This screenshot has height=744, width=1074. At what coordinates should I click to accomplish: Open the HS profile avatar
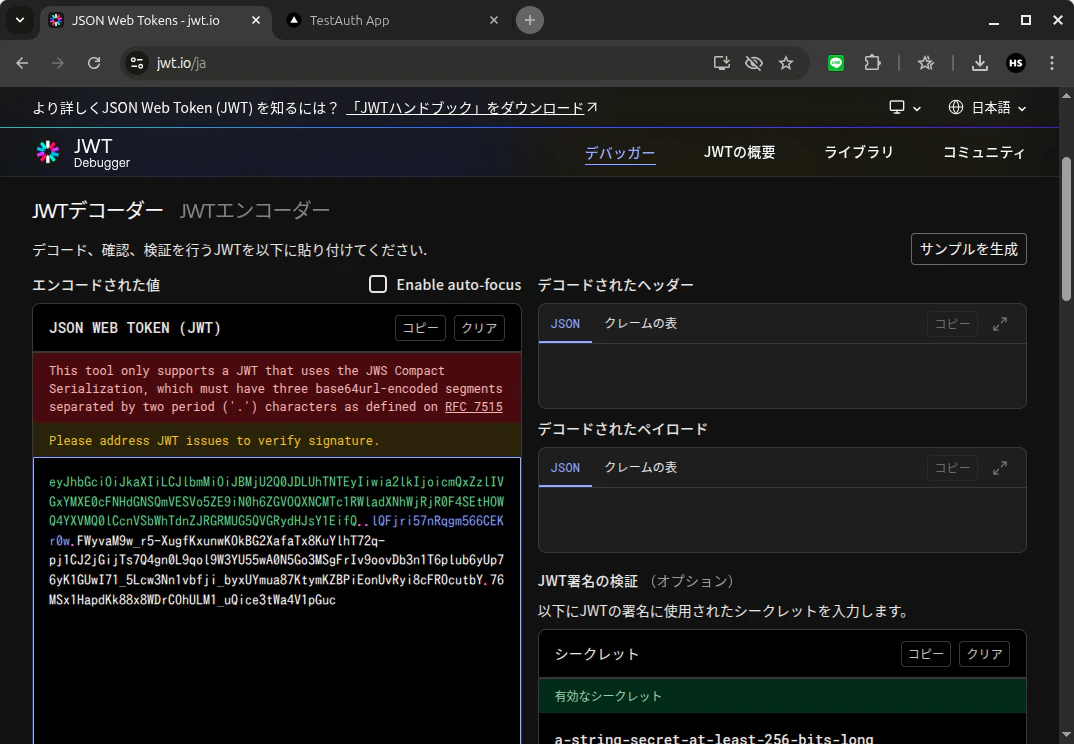(x=1016, y=63)
